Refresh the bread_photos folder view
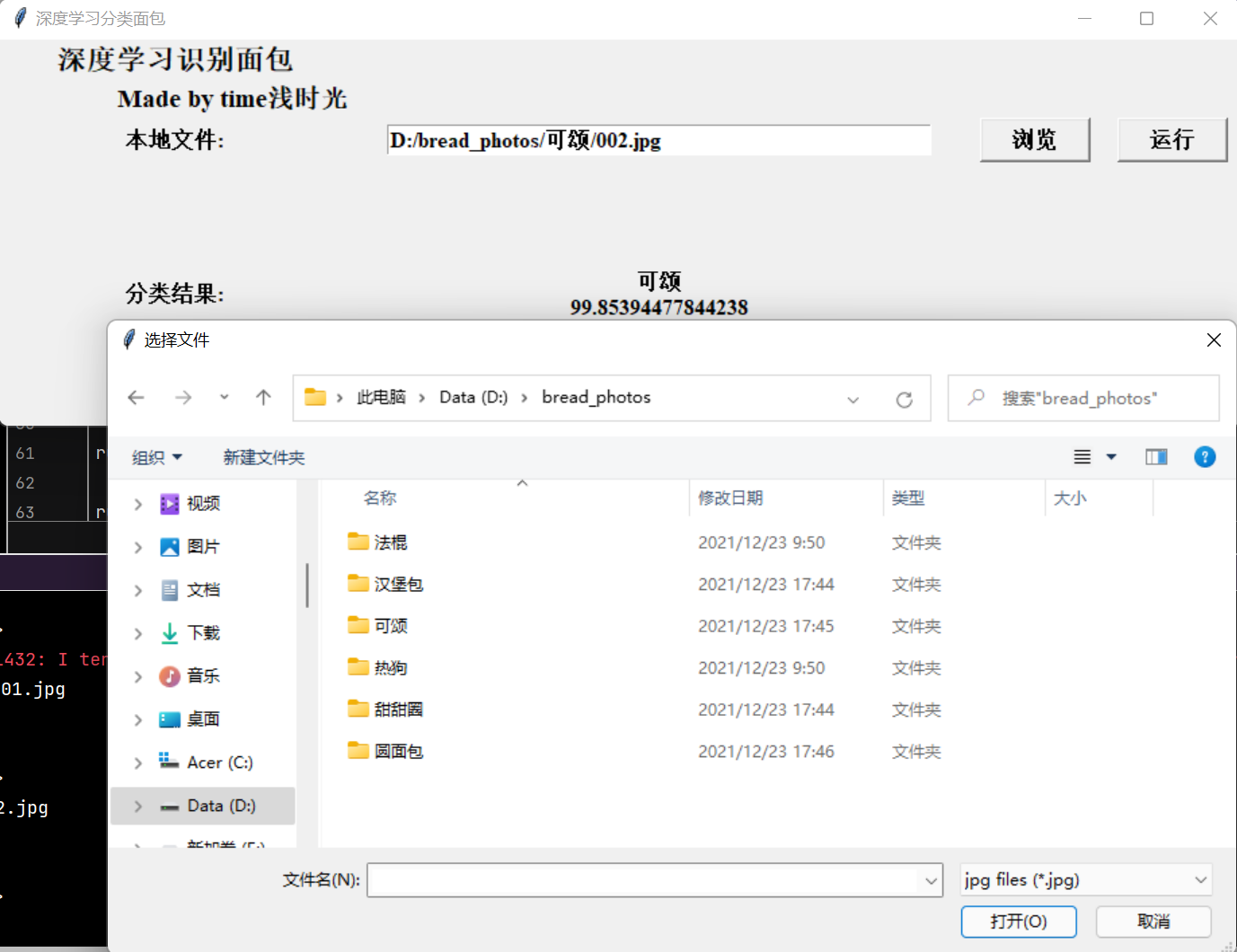 (904, 399)
